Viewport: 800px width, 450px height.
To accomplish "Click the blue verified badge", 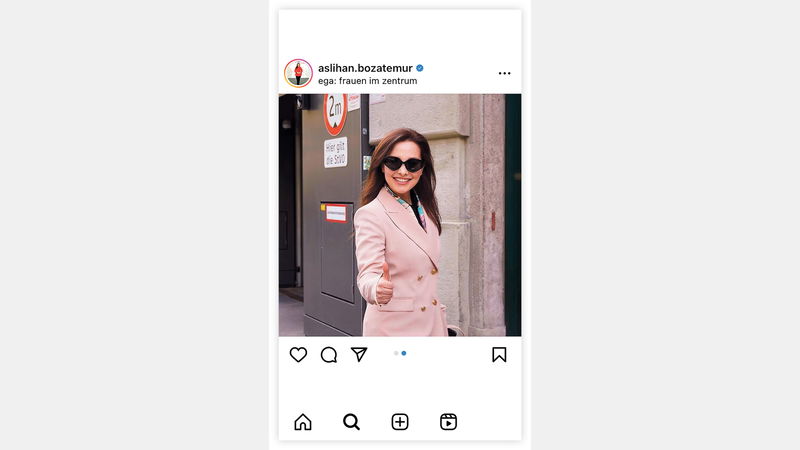I will click(420, 68).
